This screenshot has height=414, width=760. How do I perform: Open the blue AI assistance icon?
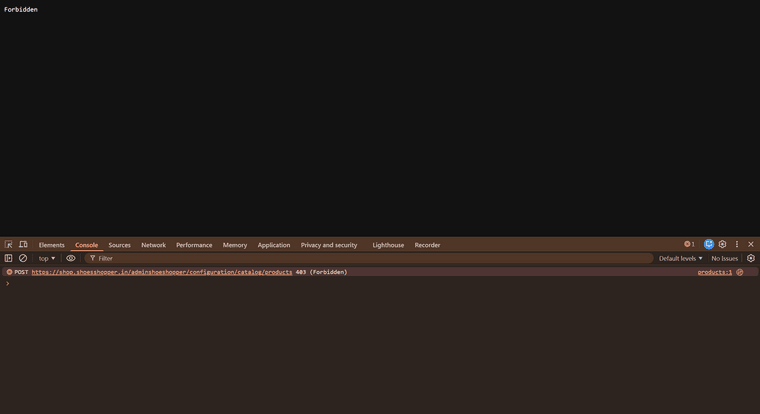tap(709, 244)
